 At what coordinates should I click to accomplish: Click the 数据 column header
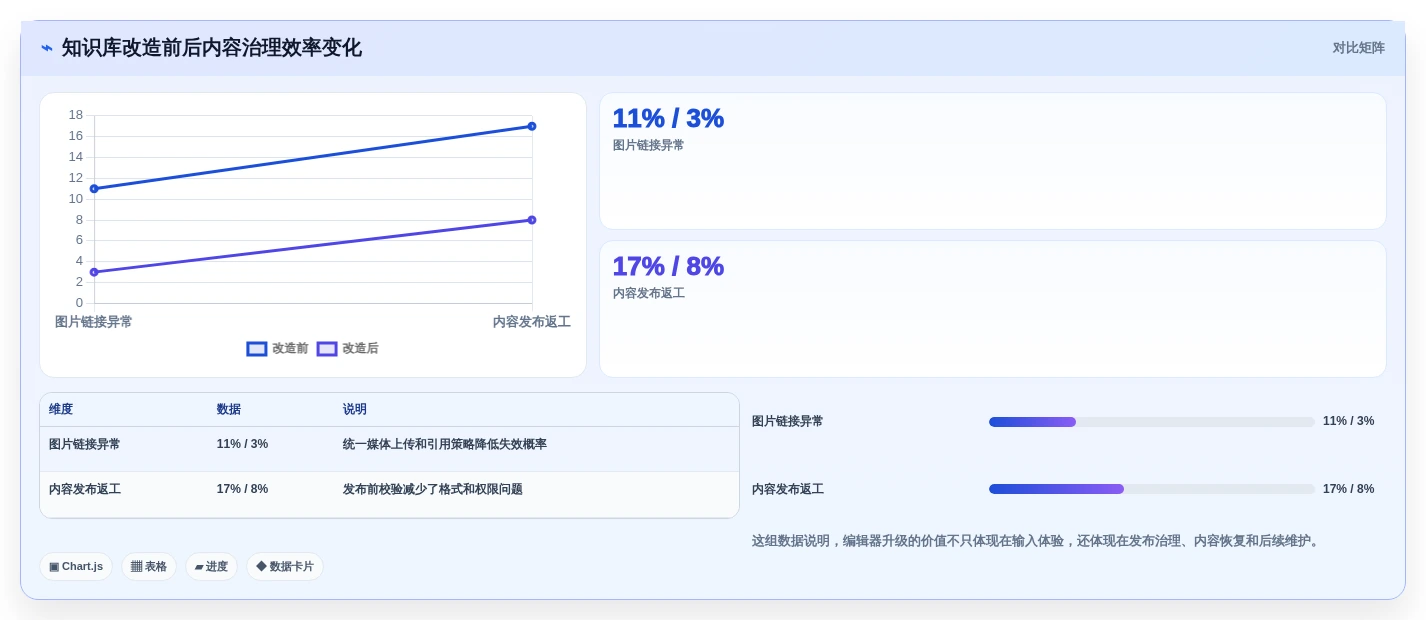pos(229,409)
